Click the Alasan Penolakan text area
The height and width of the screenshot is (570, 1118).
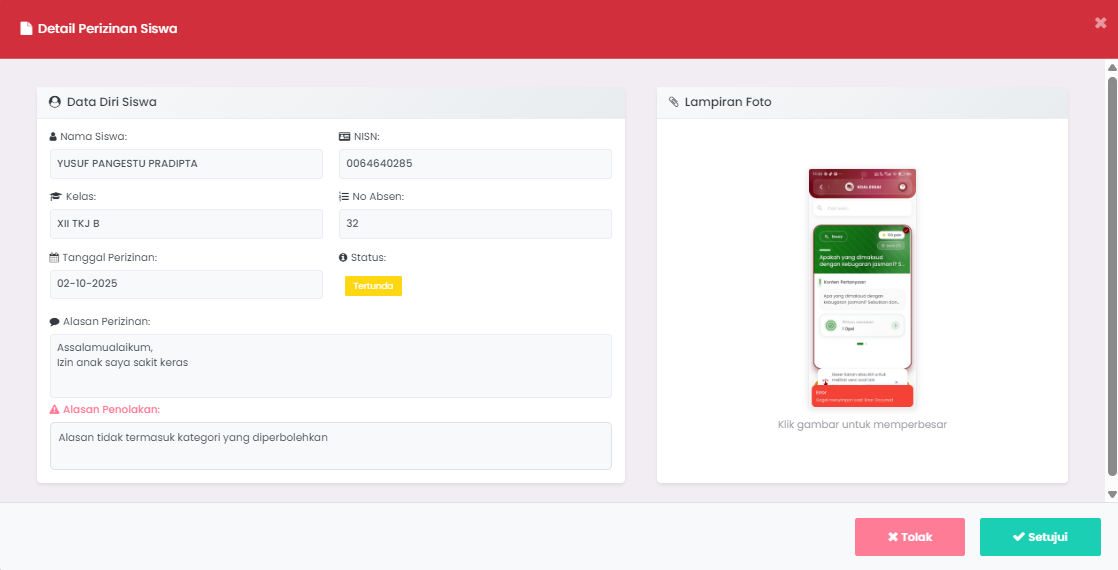(x=330, y=445)
